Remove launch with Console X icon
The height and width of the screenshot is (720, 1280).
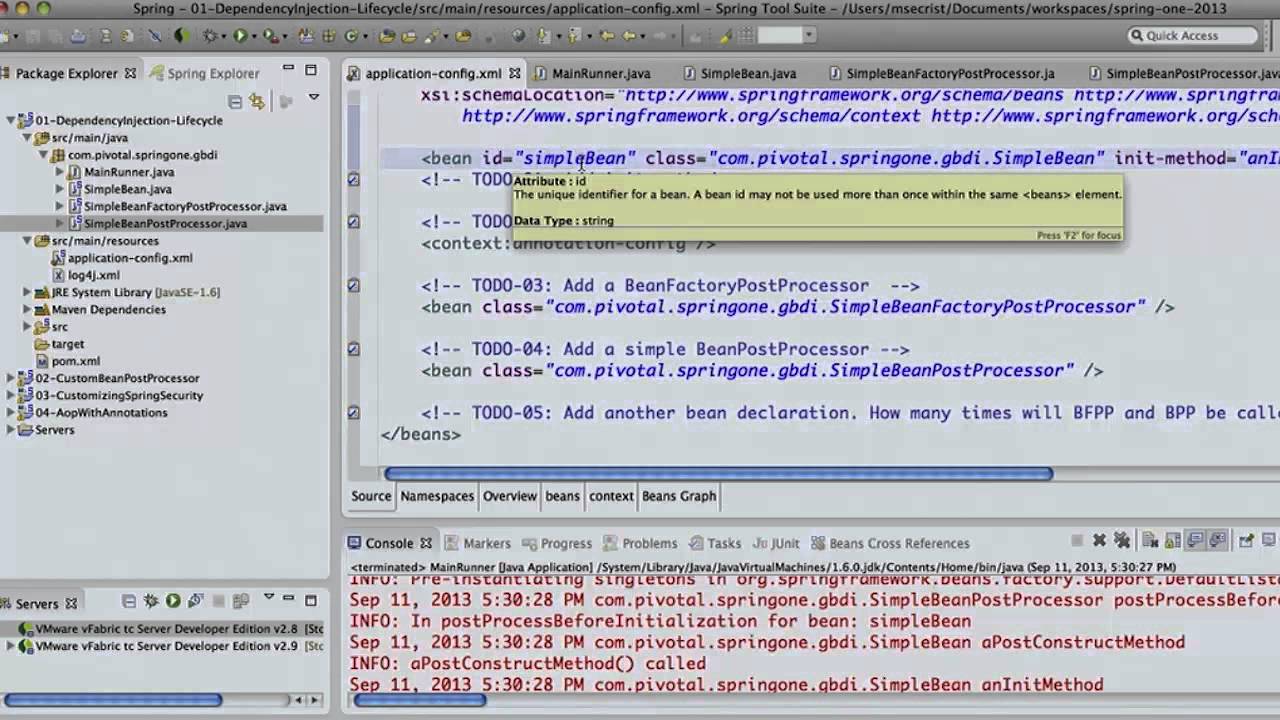[x=1099, y=540]
